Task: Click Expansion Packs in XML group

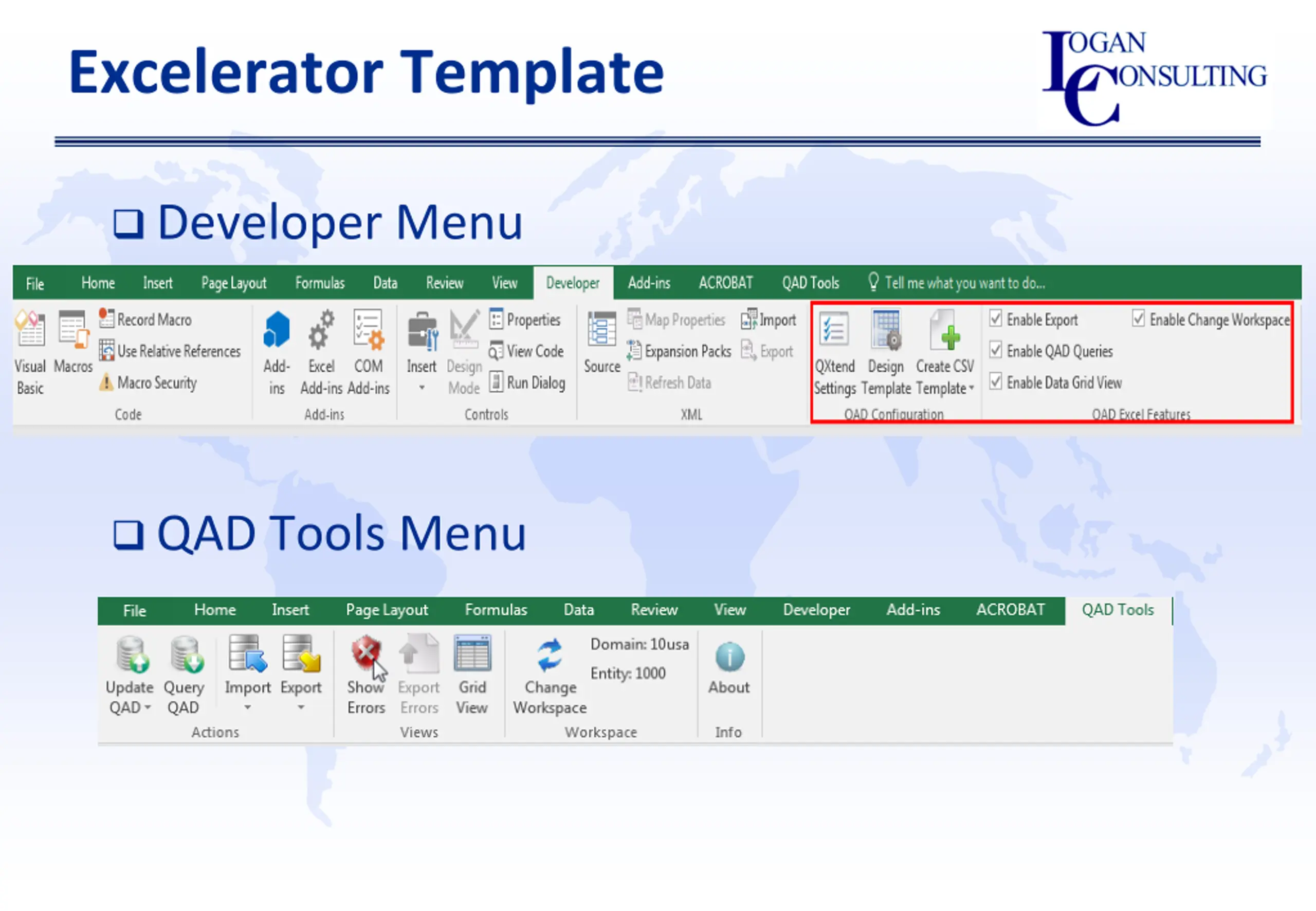Action: click(679, 351)
